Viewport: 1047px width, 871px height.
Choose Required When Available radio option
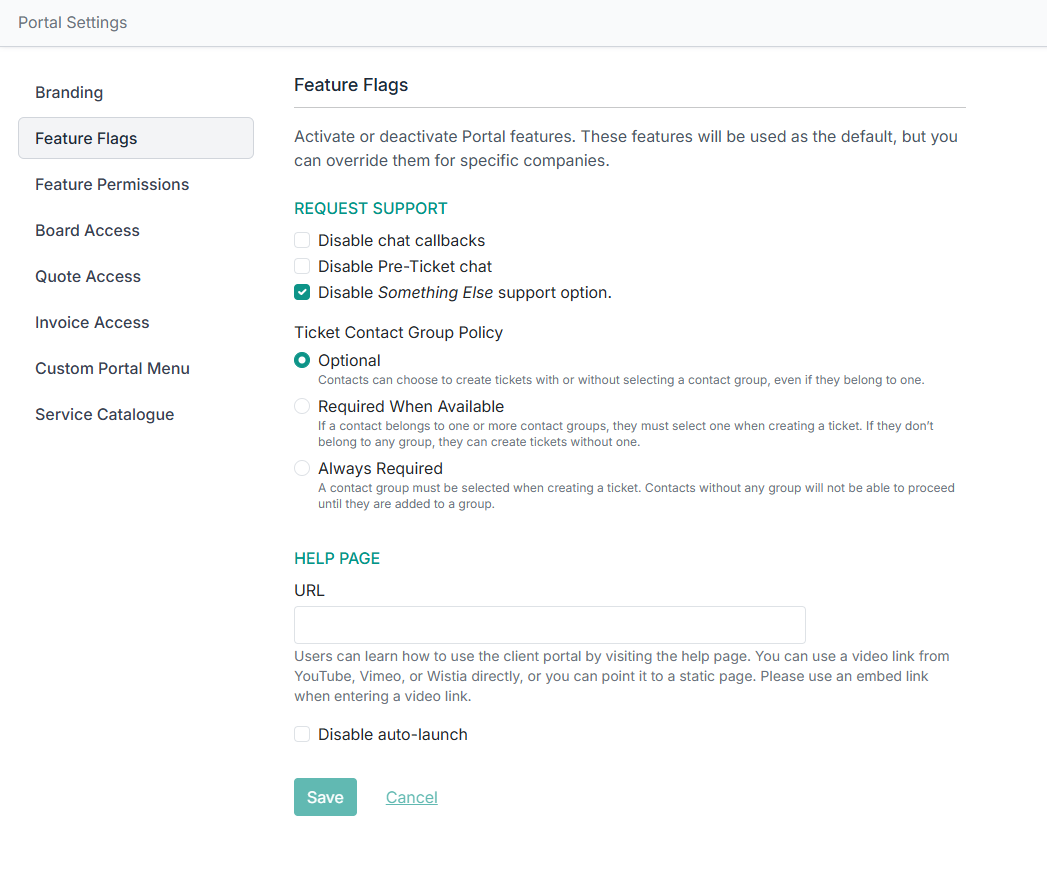tap(302, 407)
